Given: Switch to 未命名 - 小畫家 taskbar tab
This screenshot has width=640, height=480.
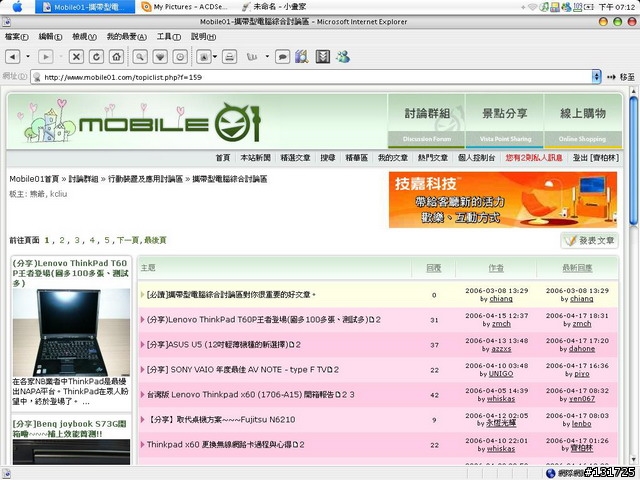Looking at the screenshot, I should point(274,7).
